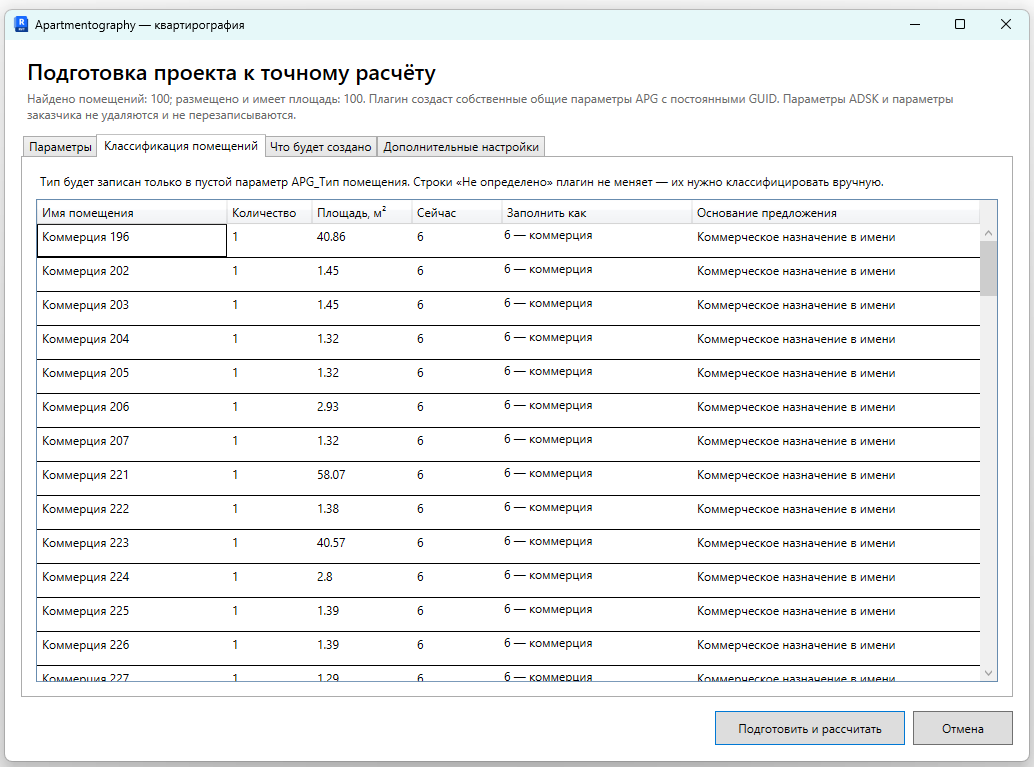Image resolution: width=1034 pixels, height=767 pixels.
Task: Sort by Площадь, м² column header
Action: (x=361, y=212)
